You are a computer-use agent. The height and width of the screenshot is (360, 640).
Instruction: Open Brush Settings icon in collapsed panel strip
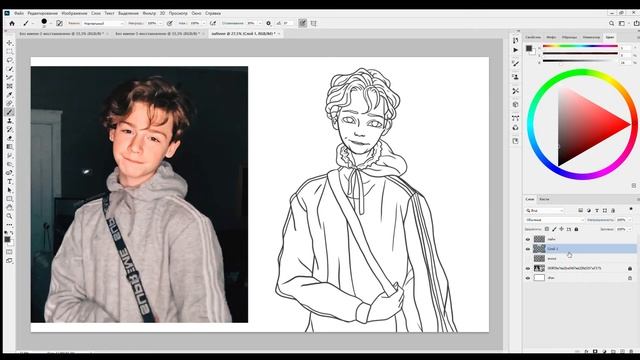516,64
